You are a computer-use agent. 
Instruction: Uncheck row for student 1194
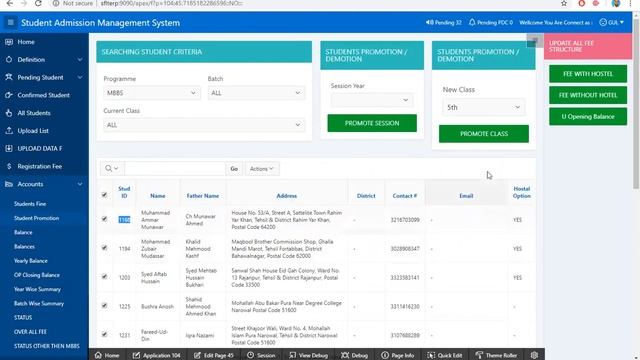[x=104, y=247]
